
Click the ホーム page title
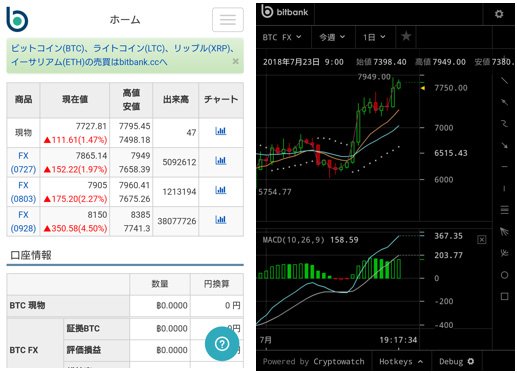tap(125, 20)
